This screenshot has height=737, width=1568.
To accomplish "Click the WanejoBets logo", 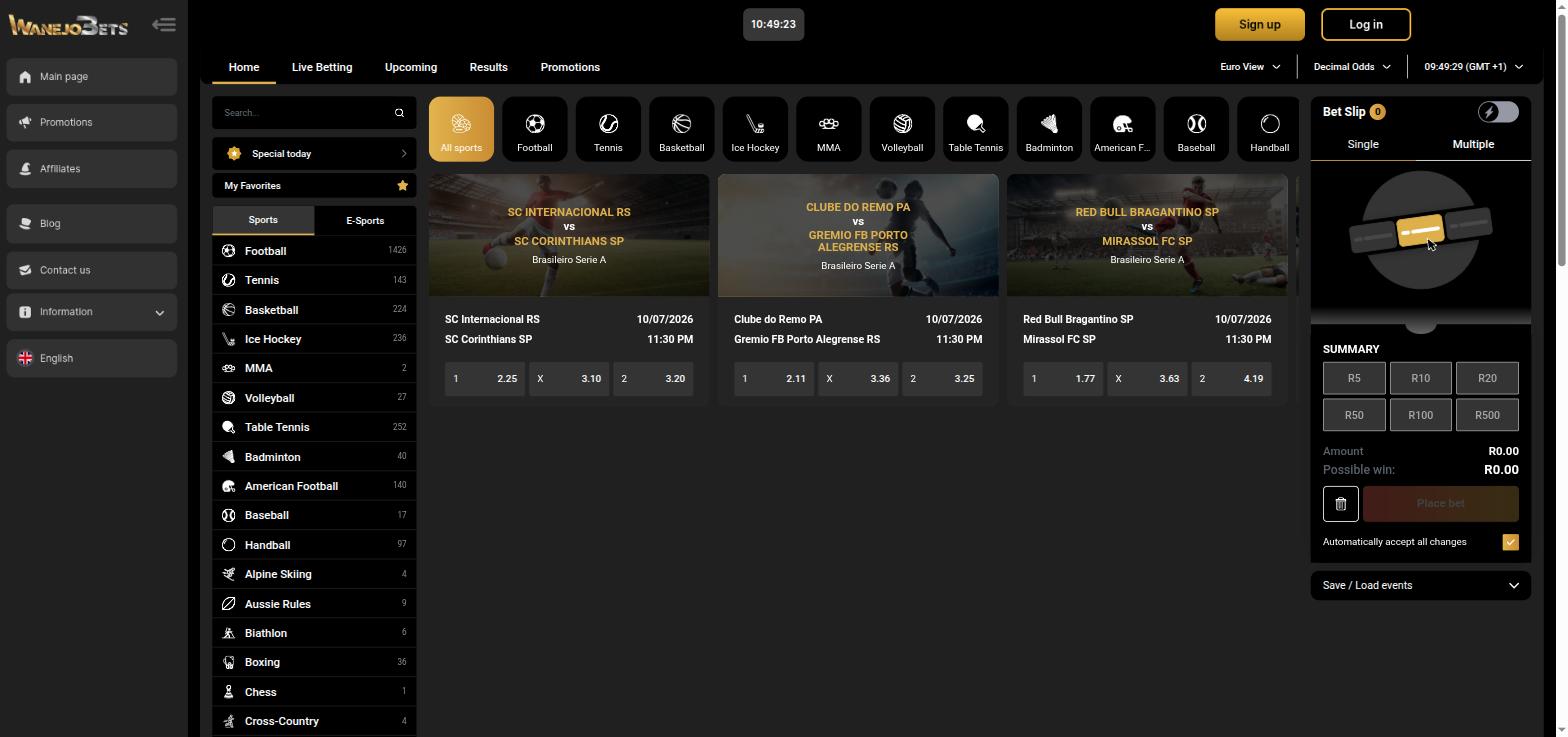I will click(x=68, y=25).
